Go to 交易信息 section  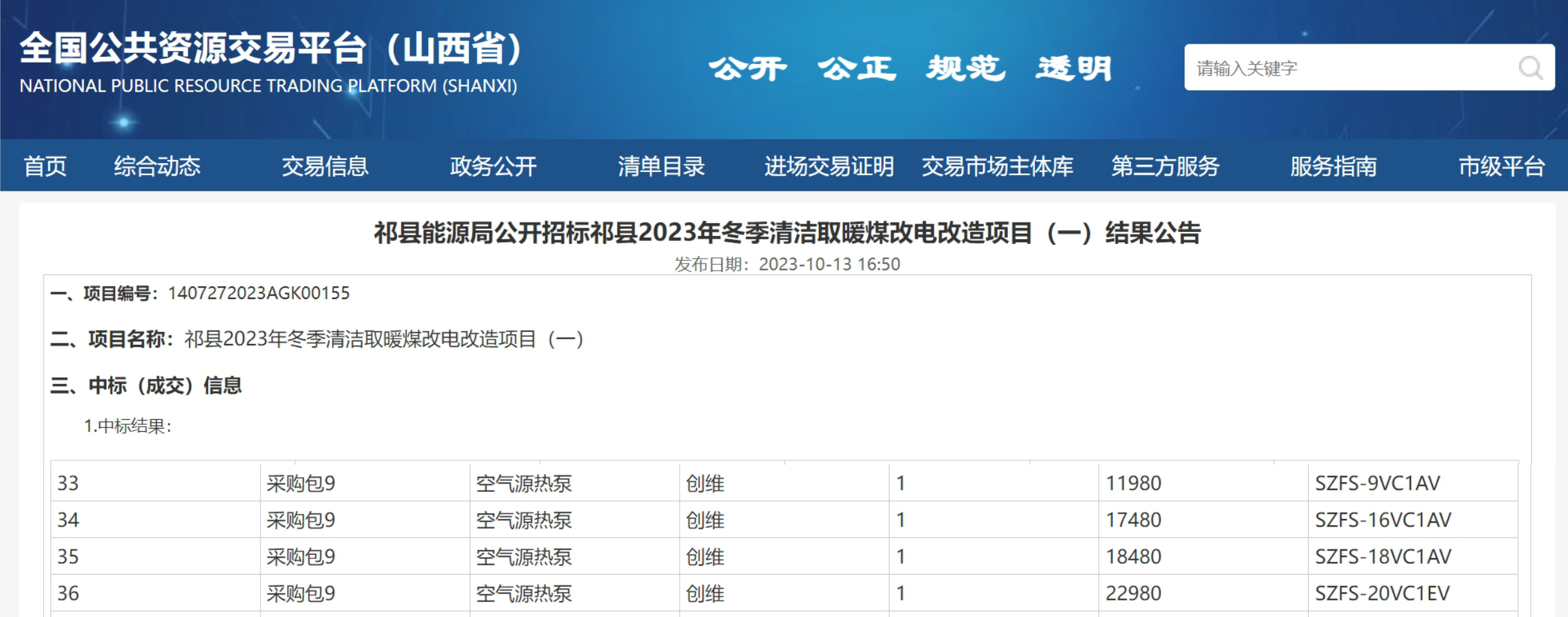[325, 166]
